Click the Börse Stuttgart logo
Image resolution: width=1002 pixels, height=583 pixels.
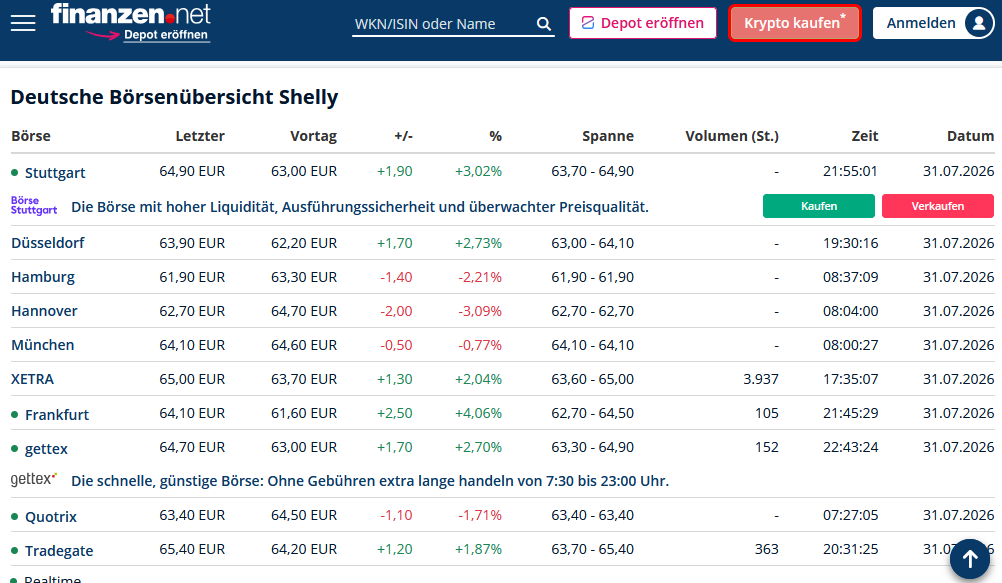point(34,205)
